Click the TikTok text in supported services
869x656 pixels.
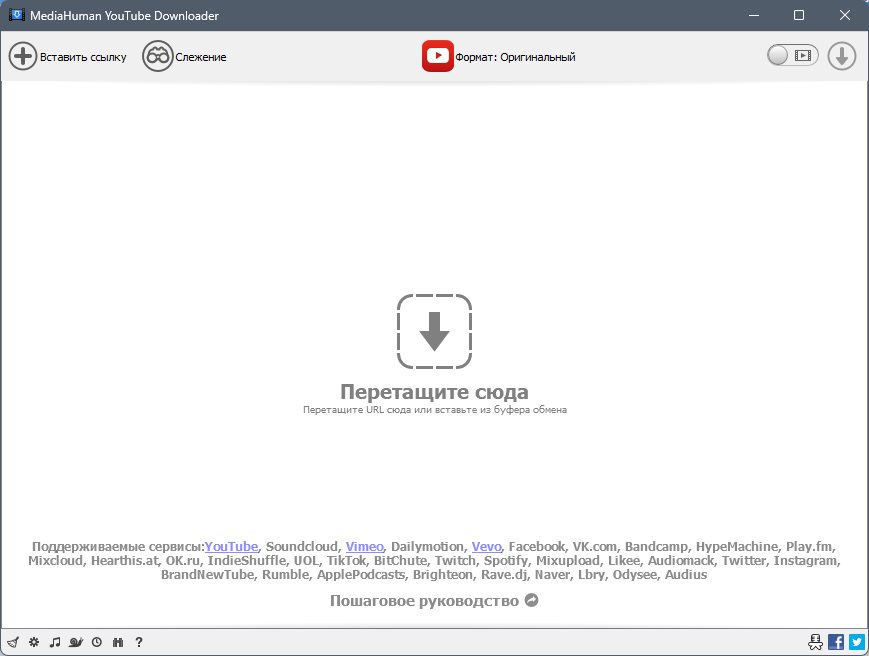click(x=346, y=561)
